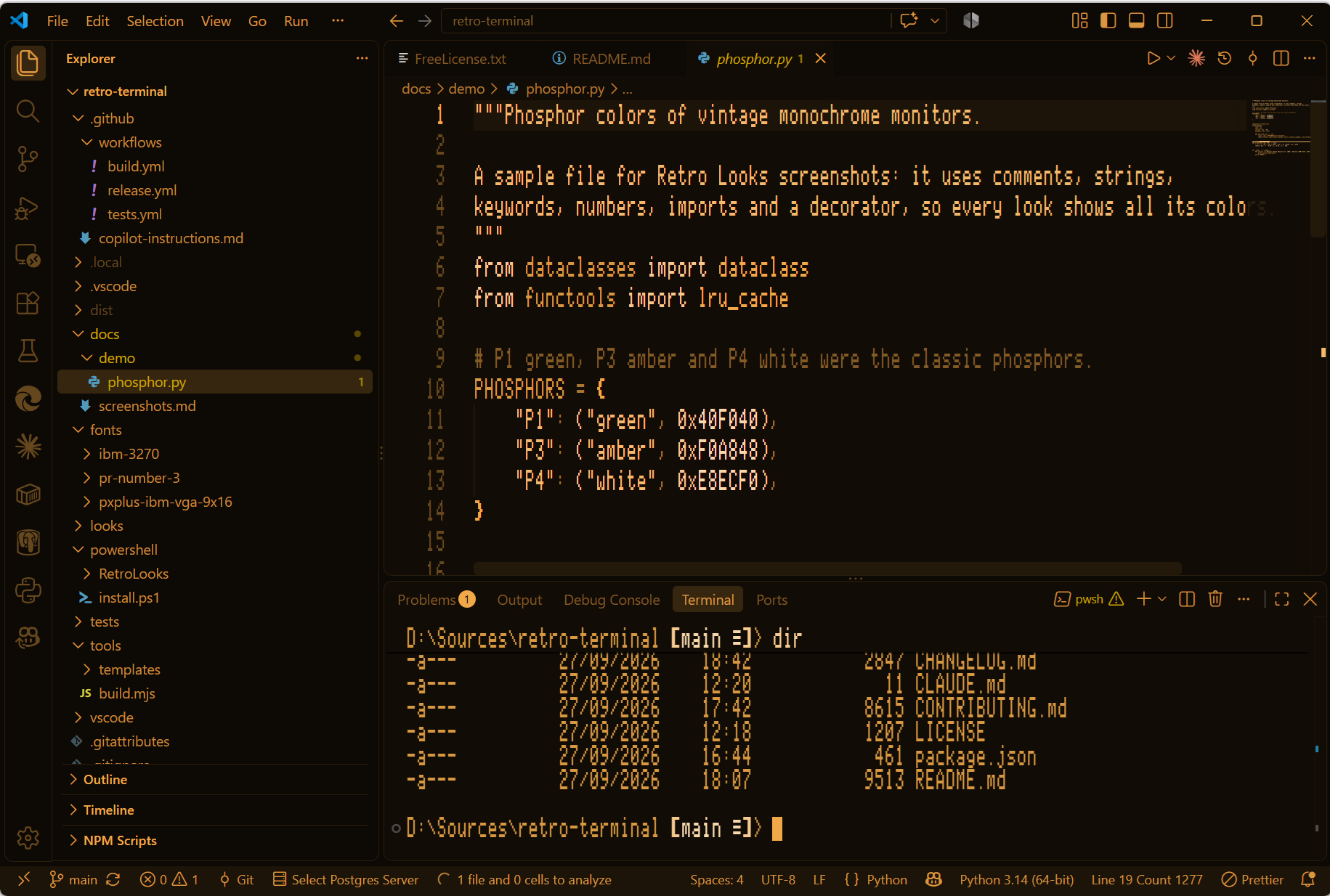This screenshot has width=1330, height=896.
Task: Open Source Control view in activity bar
Action: [28, 159]
